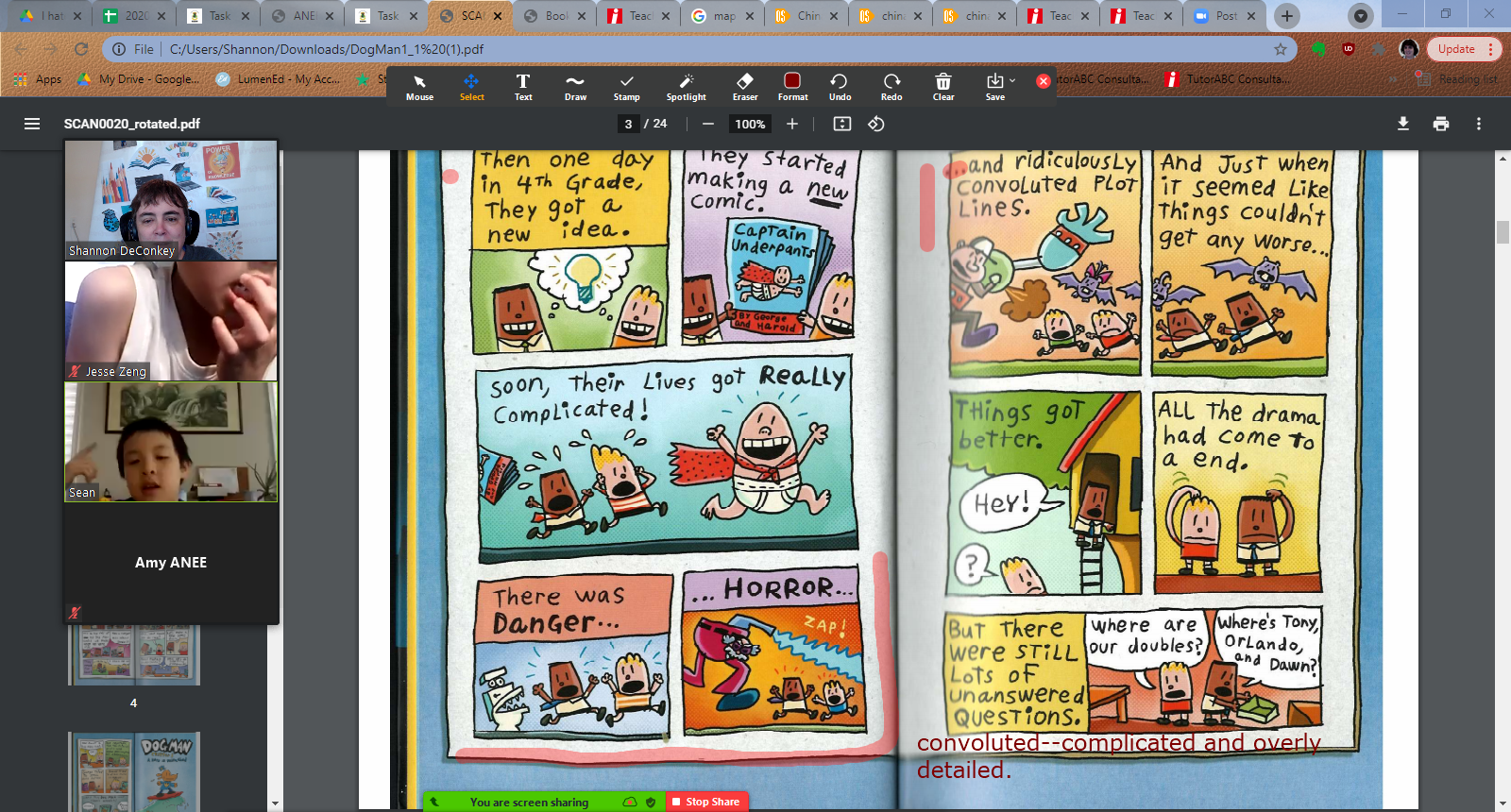1511x812 pixels.
Task: Select Shannon DeConkey's video tile
Action: (171, 200)
